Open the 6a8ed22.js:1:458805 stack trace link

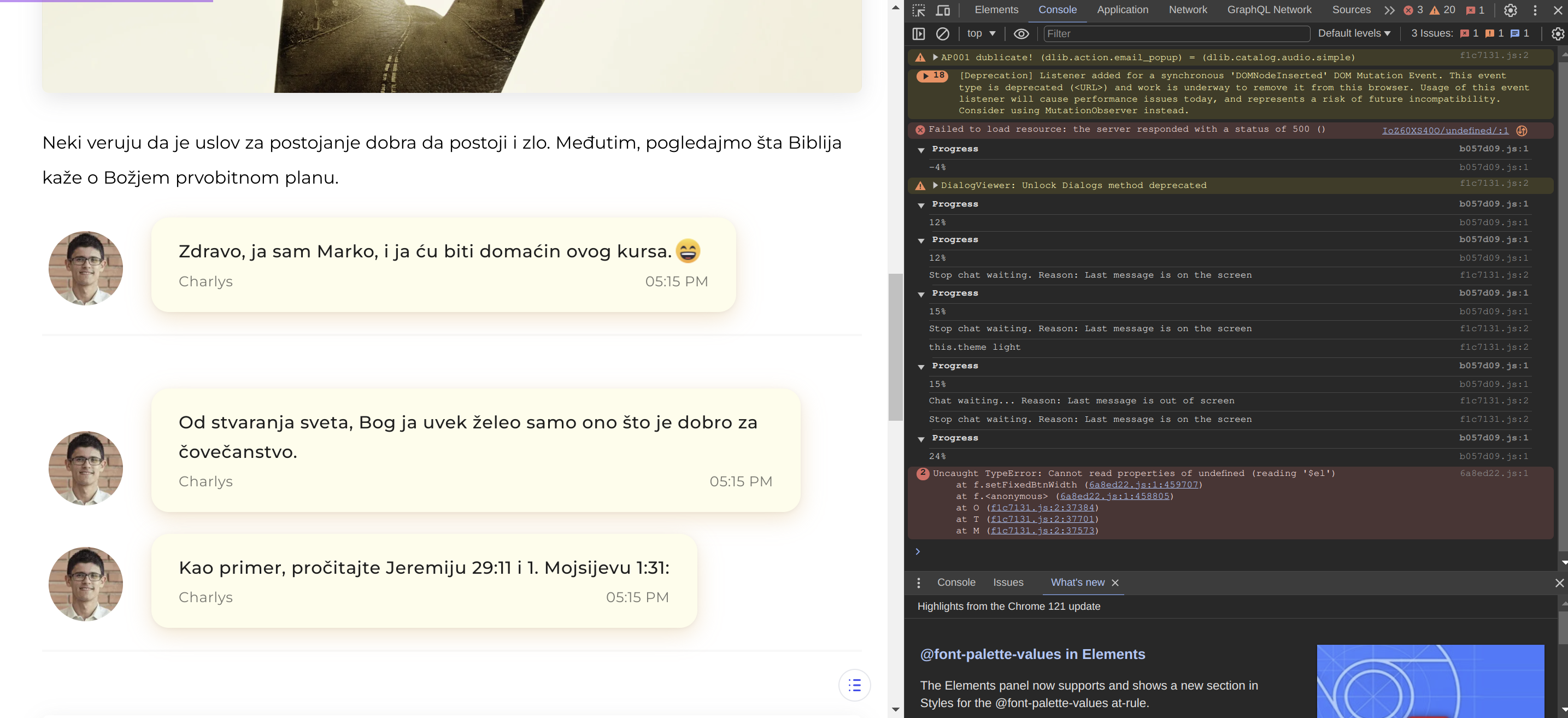point(1114,497)
